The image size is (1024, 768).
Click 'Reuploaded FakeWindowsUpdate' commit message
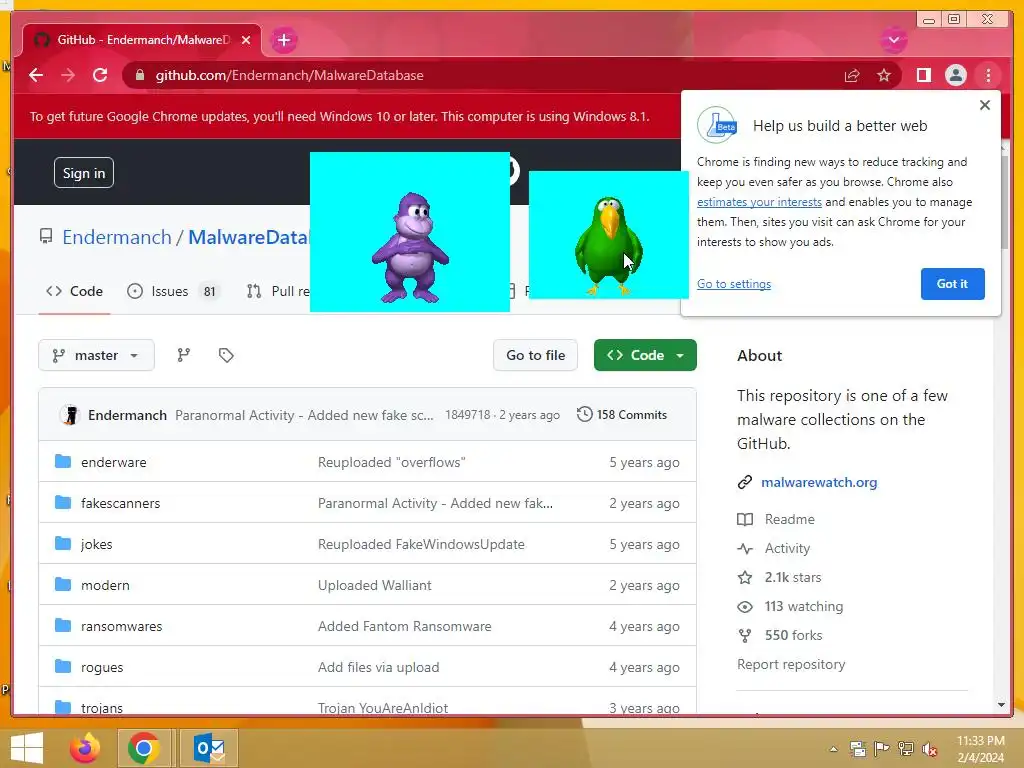(x=421, y=545)
